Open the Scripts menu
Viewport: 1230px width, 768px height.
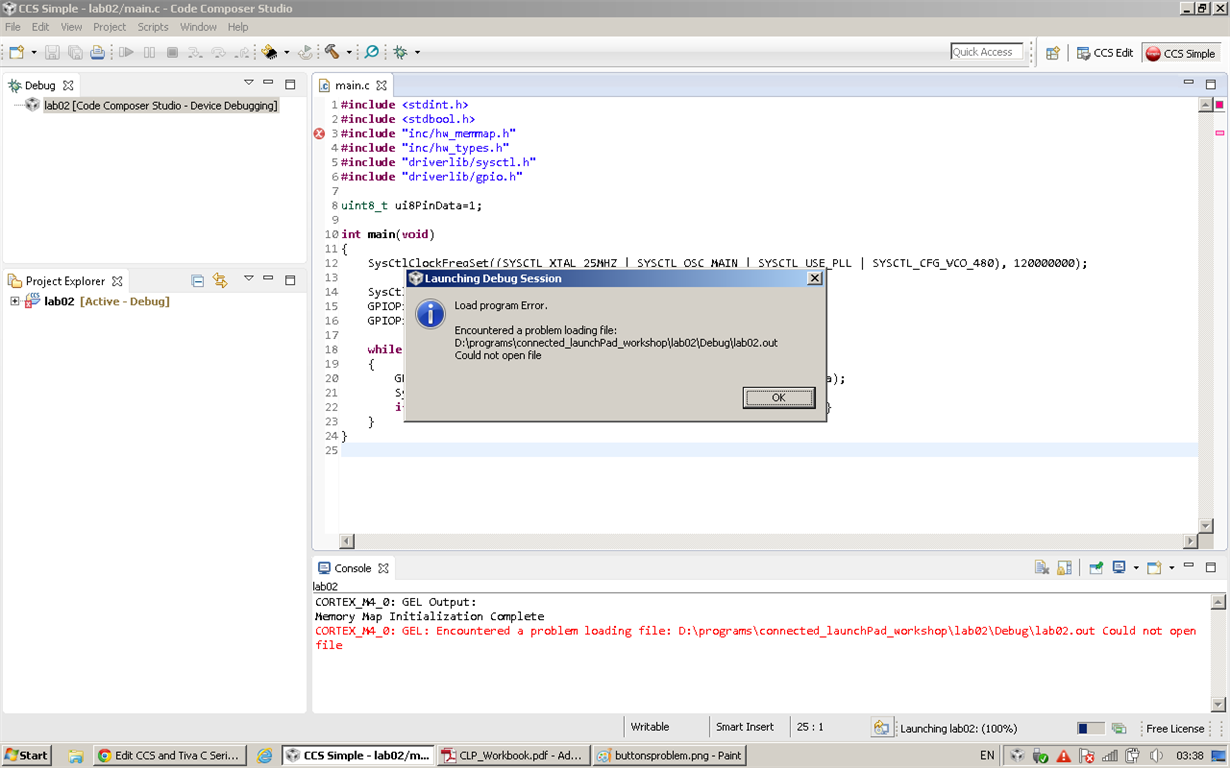(153, 27)
